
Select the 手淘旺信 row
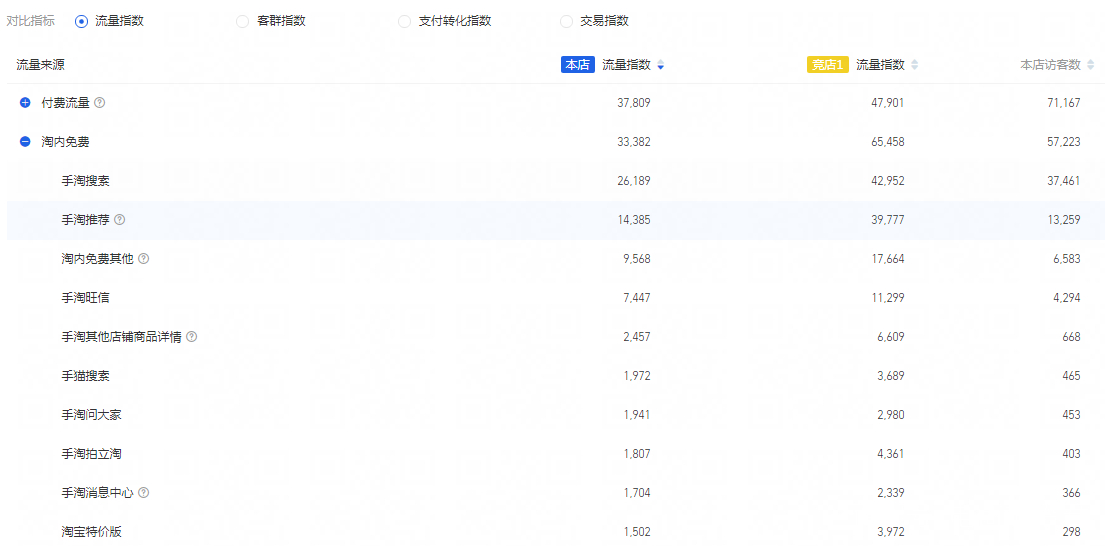tap(555, 298)
